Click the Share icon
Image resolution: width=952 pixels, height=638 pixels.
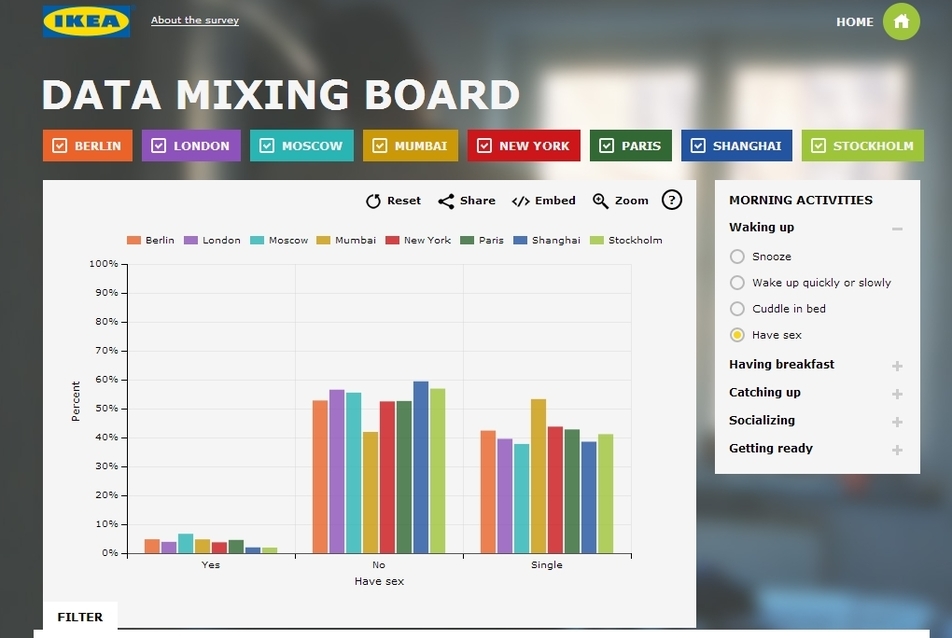tap(446, 201)
